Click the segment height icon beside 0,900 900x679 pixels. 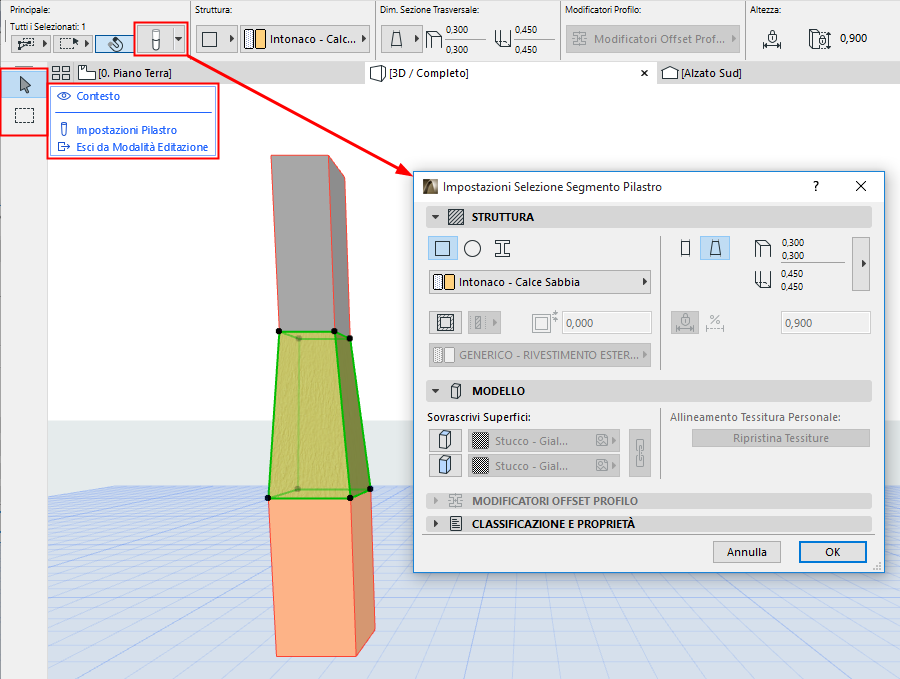(x=820, y=39)
